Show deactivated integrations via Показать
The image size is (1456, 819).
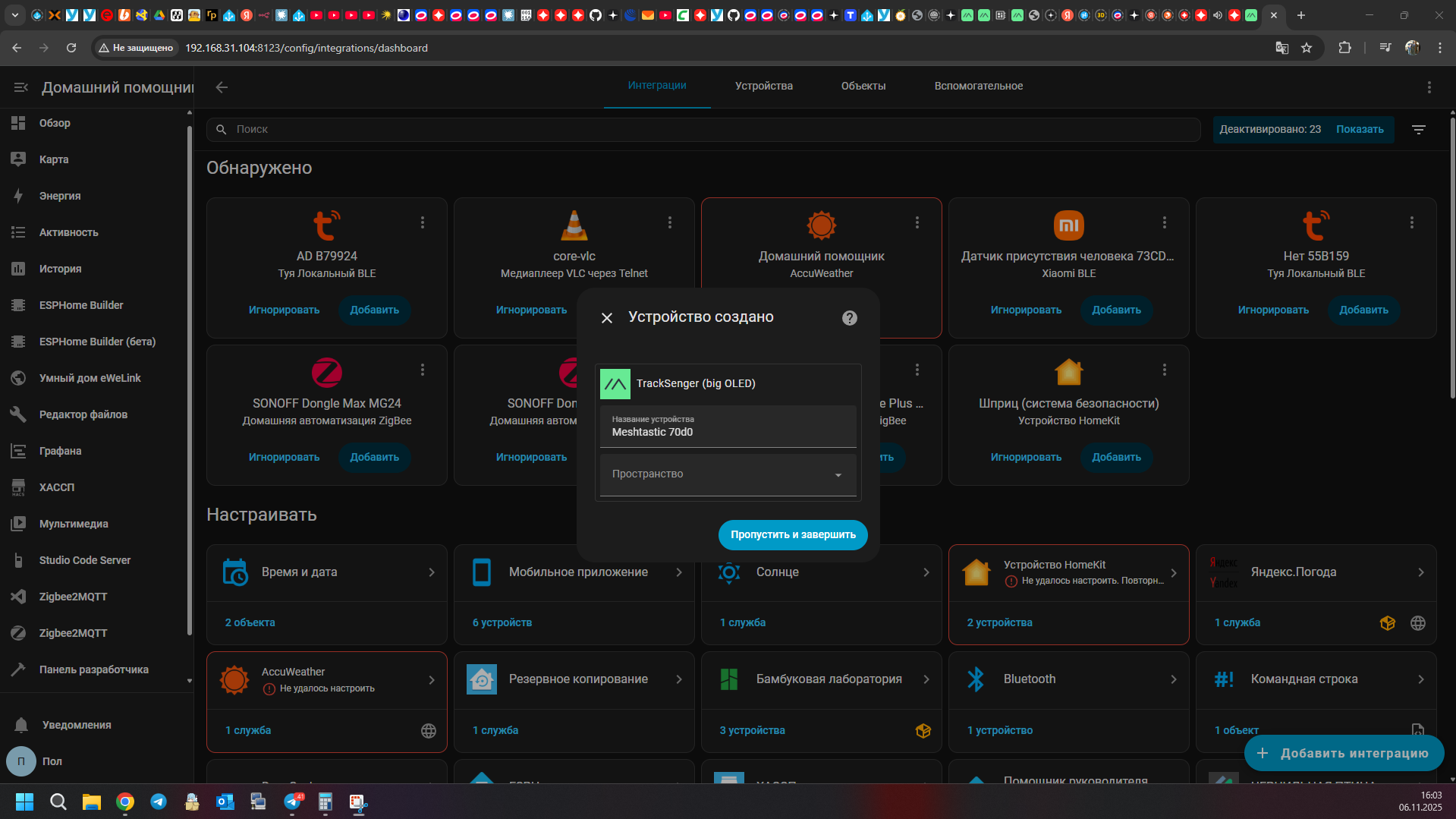click(x=1359, y=130)
